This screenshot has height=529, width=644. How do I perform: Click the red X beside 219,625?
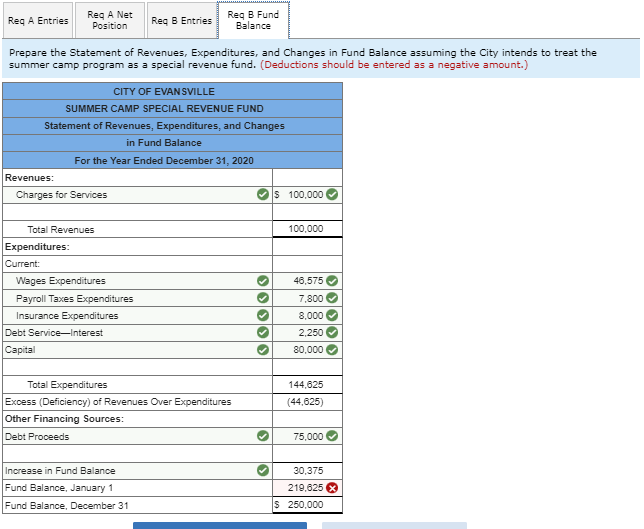pyautogui.click(x=332, y=488)
